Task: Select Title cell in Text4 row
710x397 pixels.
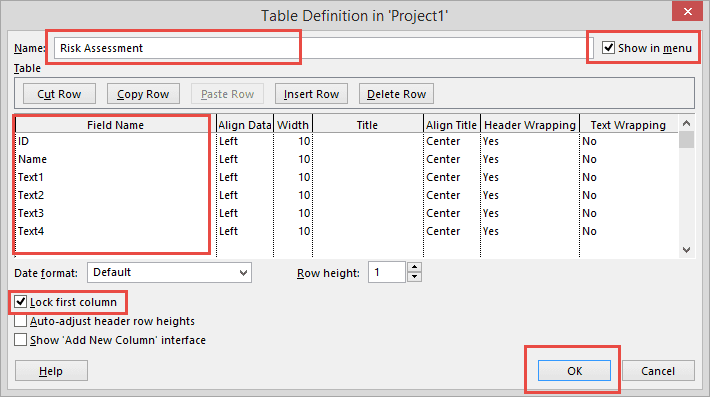Action: 368,231
